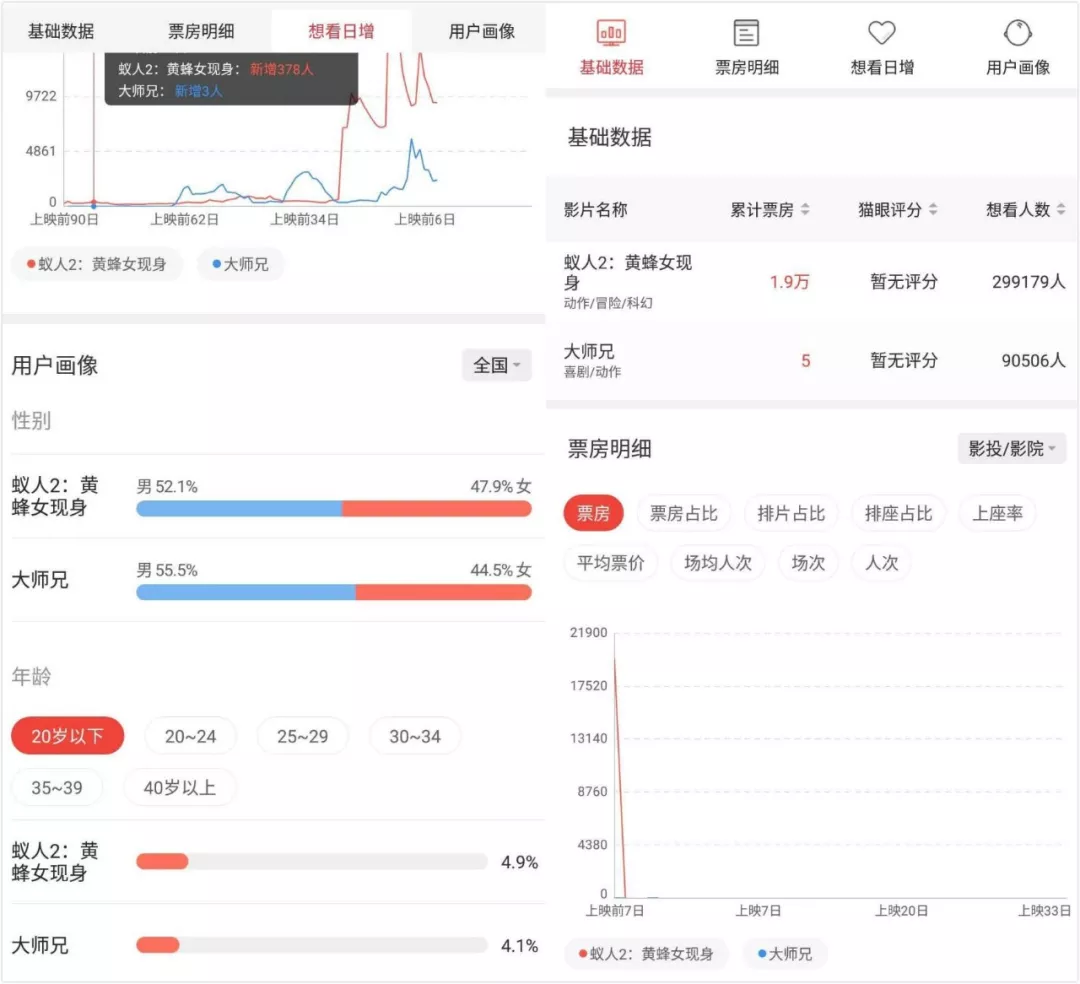Toggle 大师兄 legend in 想看日增 chart
The image size is (1080, 984).
pos(240,264)
